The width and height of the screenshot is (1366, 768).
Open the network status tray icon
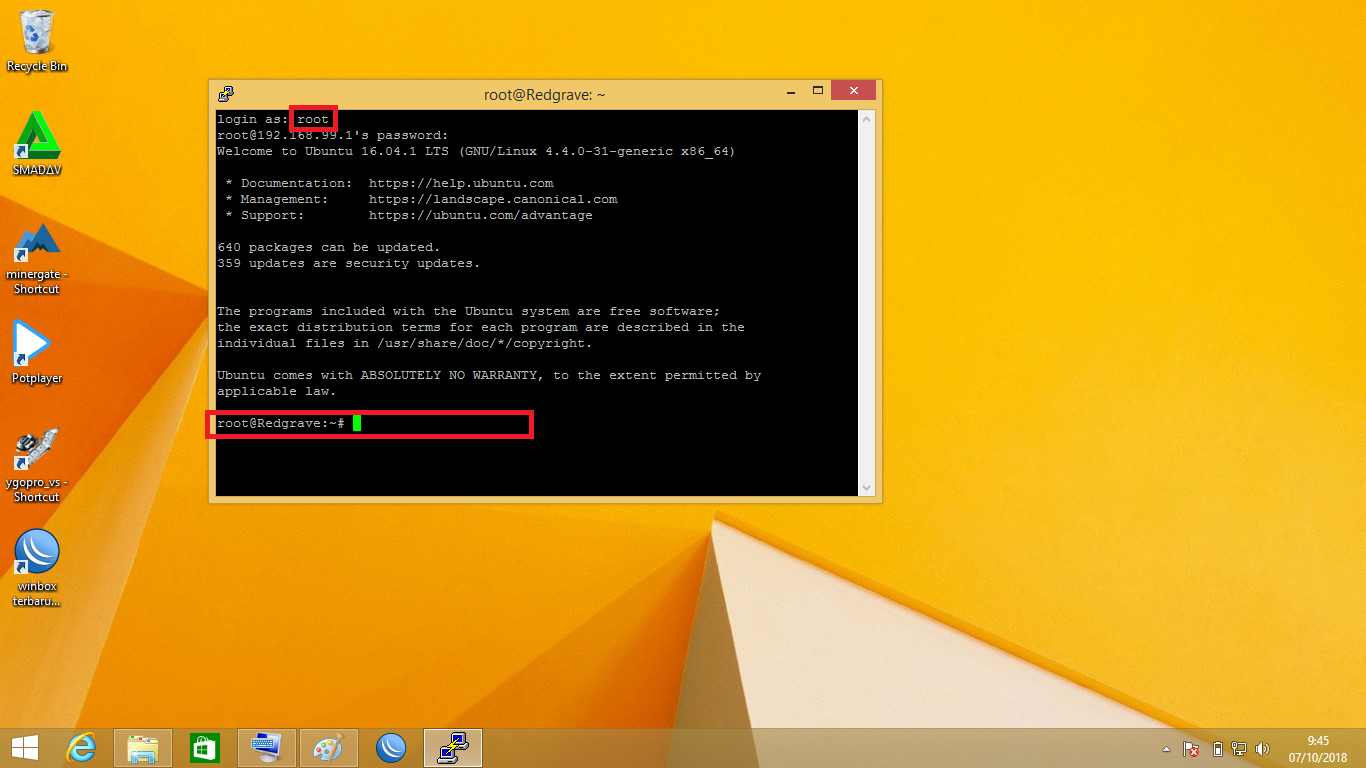(x=1239, y=747)
